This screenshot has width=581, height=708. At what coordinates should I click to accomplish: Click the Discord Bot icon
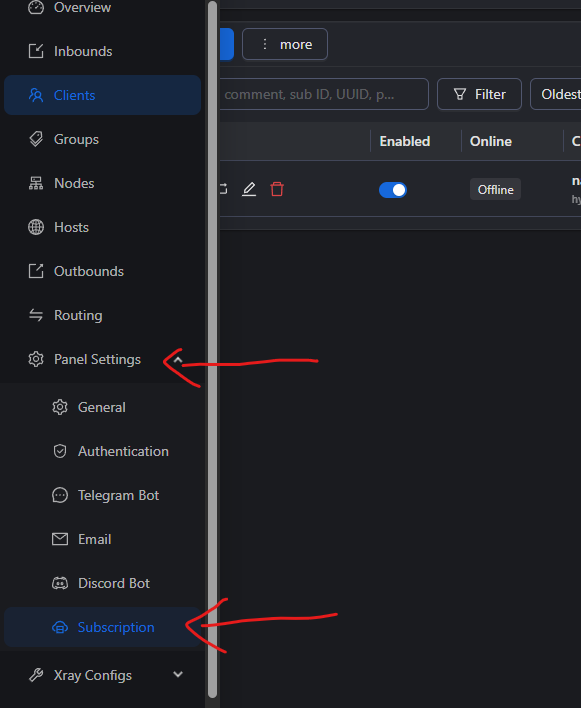click(60, 583)
